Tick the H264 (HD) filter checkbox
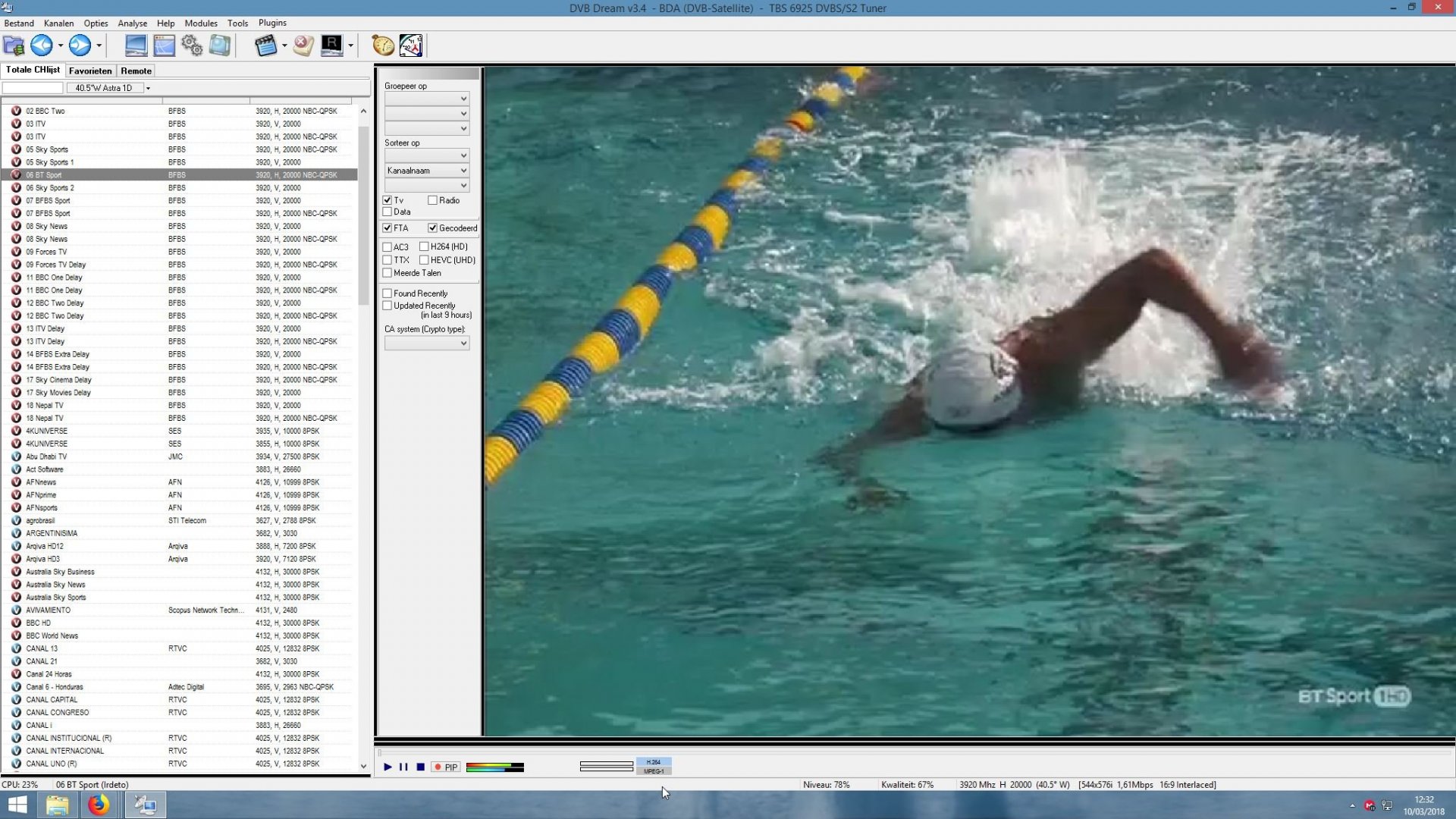Screen dimensions: 1456x819 pyautogui.click(x=424, y=246)
